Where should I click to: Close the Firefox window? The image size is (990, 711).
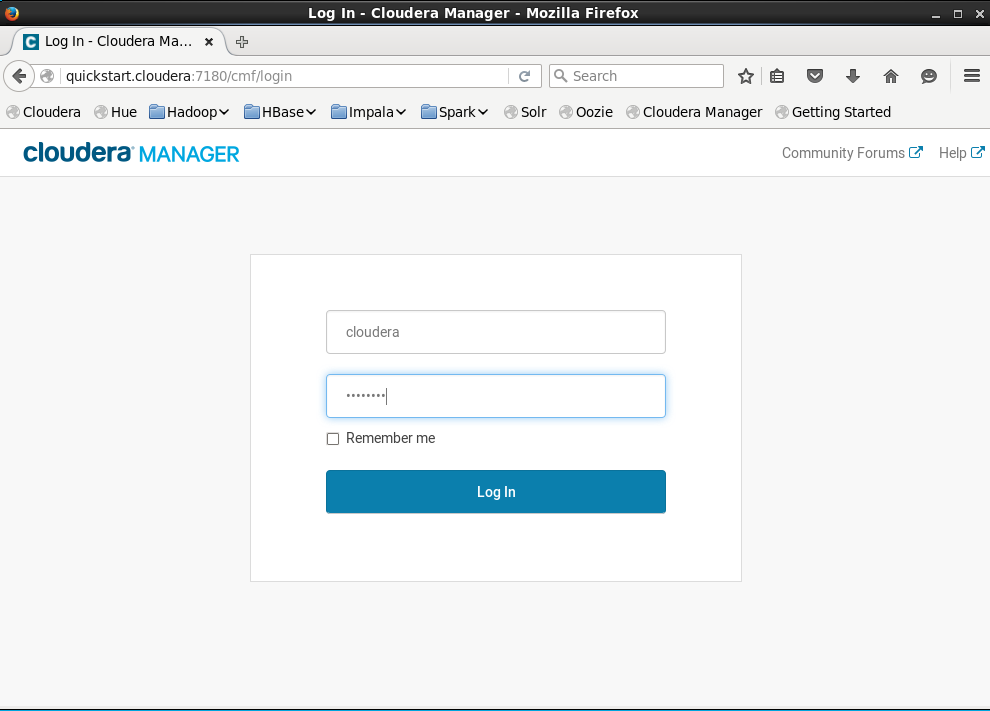coord(979,14)
